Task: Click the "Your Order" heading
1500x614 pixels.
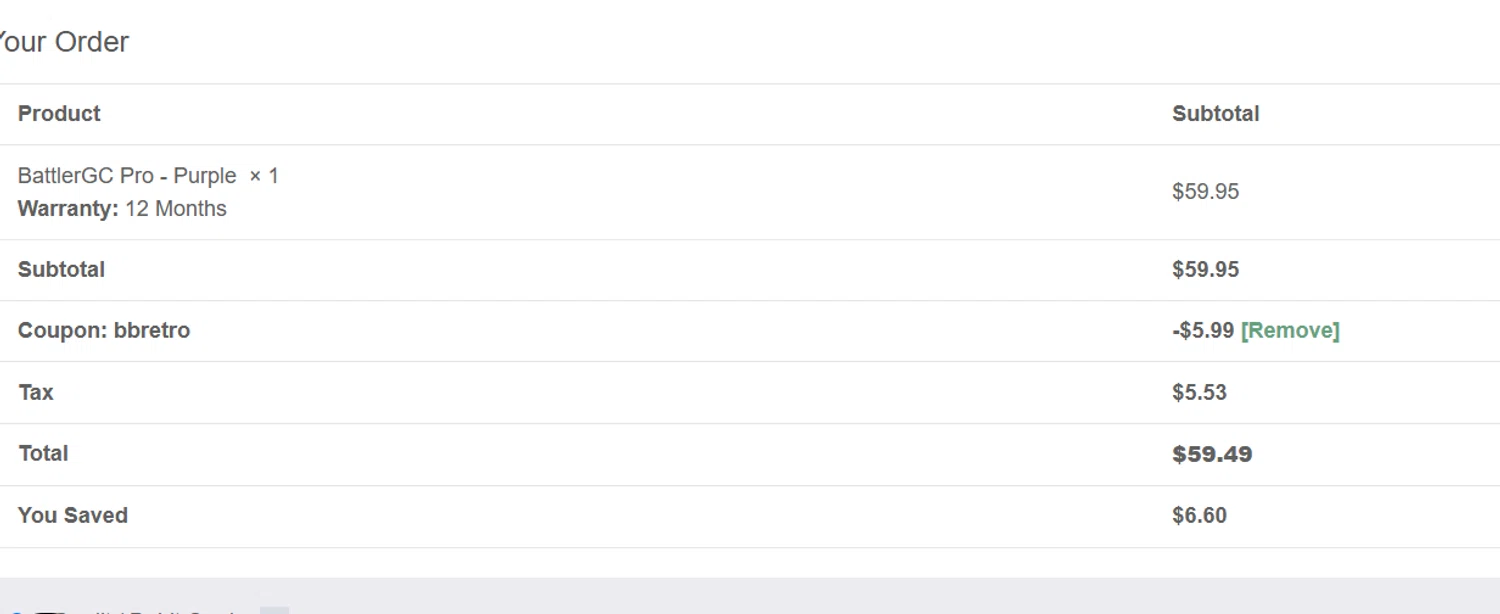Action: (x=62, y=42)
